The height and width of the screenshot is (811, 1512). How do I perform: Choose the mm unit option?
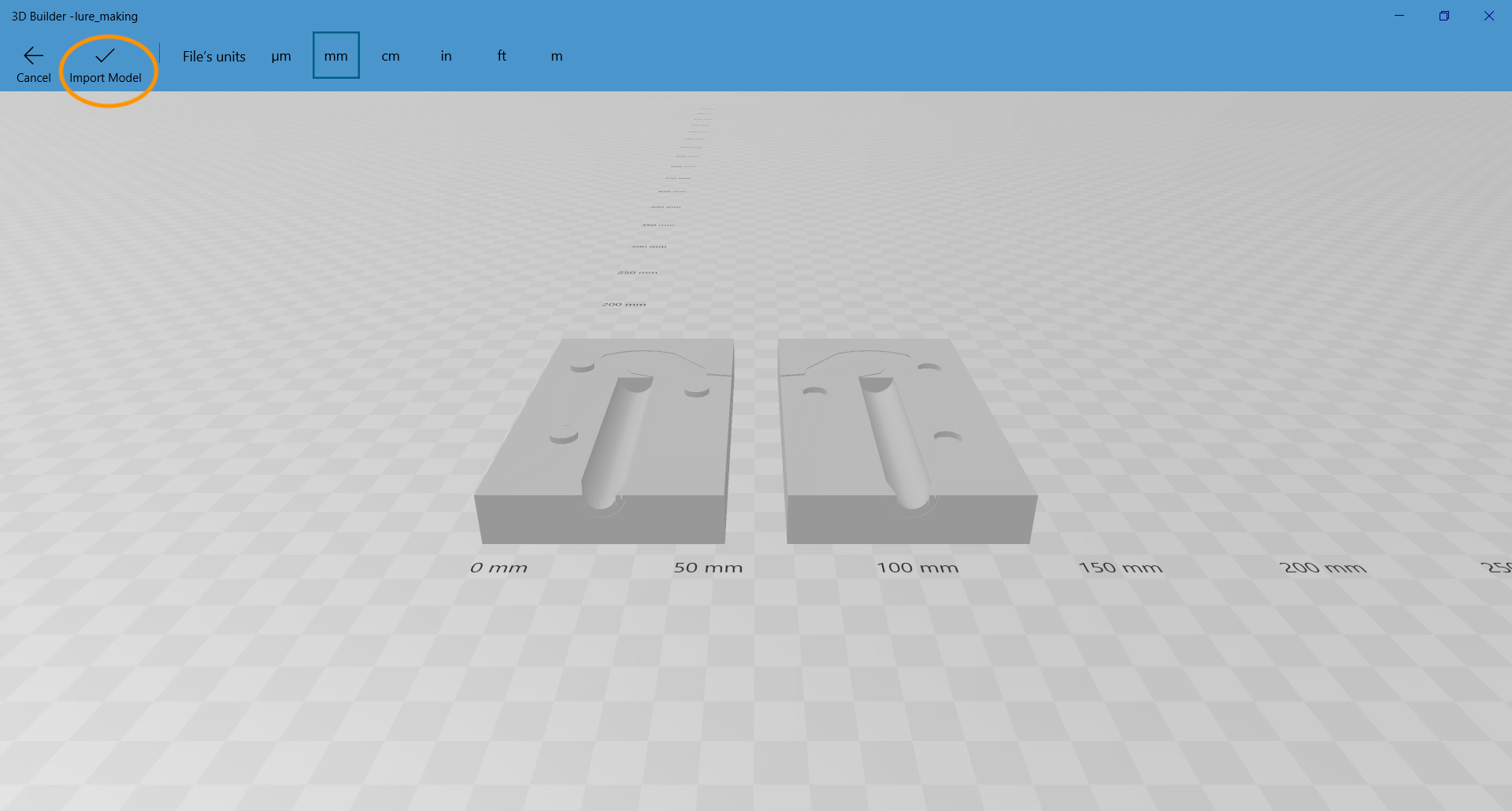335,56
